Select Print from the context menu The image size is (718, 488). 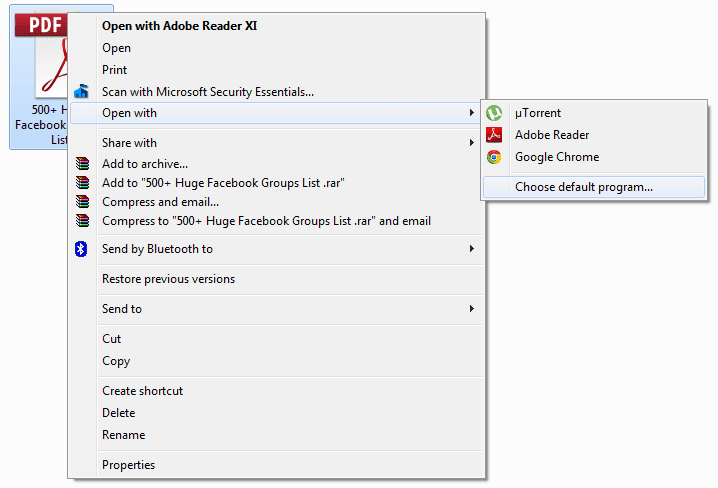coord(114,70)
